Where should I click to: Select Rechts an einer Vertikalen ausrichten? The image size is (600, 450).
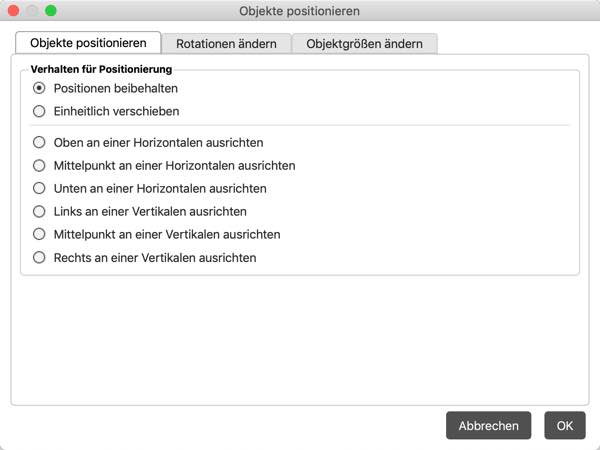coord(40,258)
